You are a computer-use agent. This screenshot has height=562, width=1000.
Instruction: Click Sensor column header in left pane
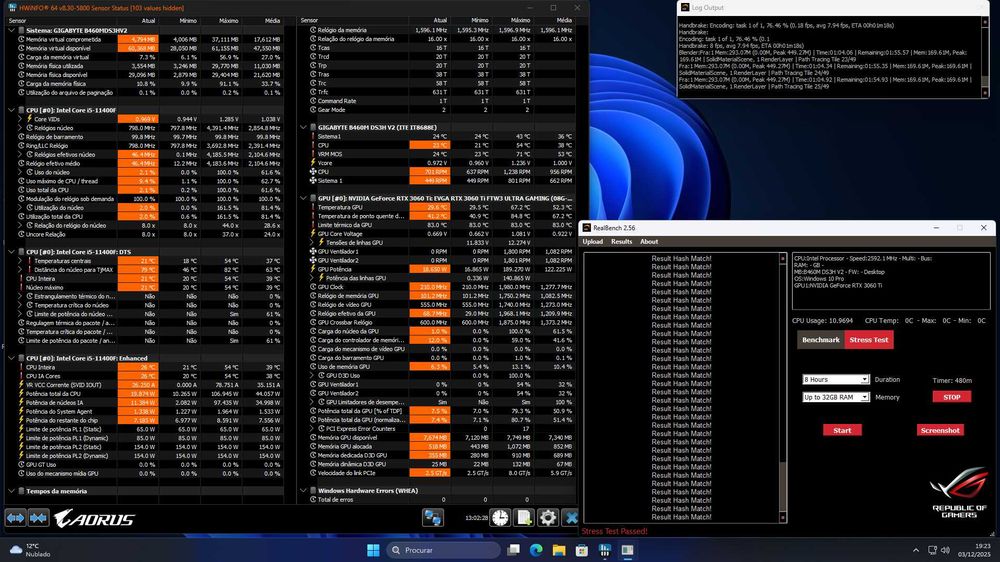[x=18, y=20]
